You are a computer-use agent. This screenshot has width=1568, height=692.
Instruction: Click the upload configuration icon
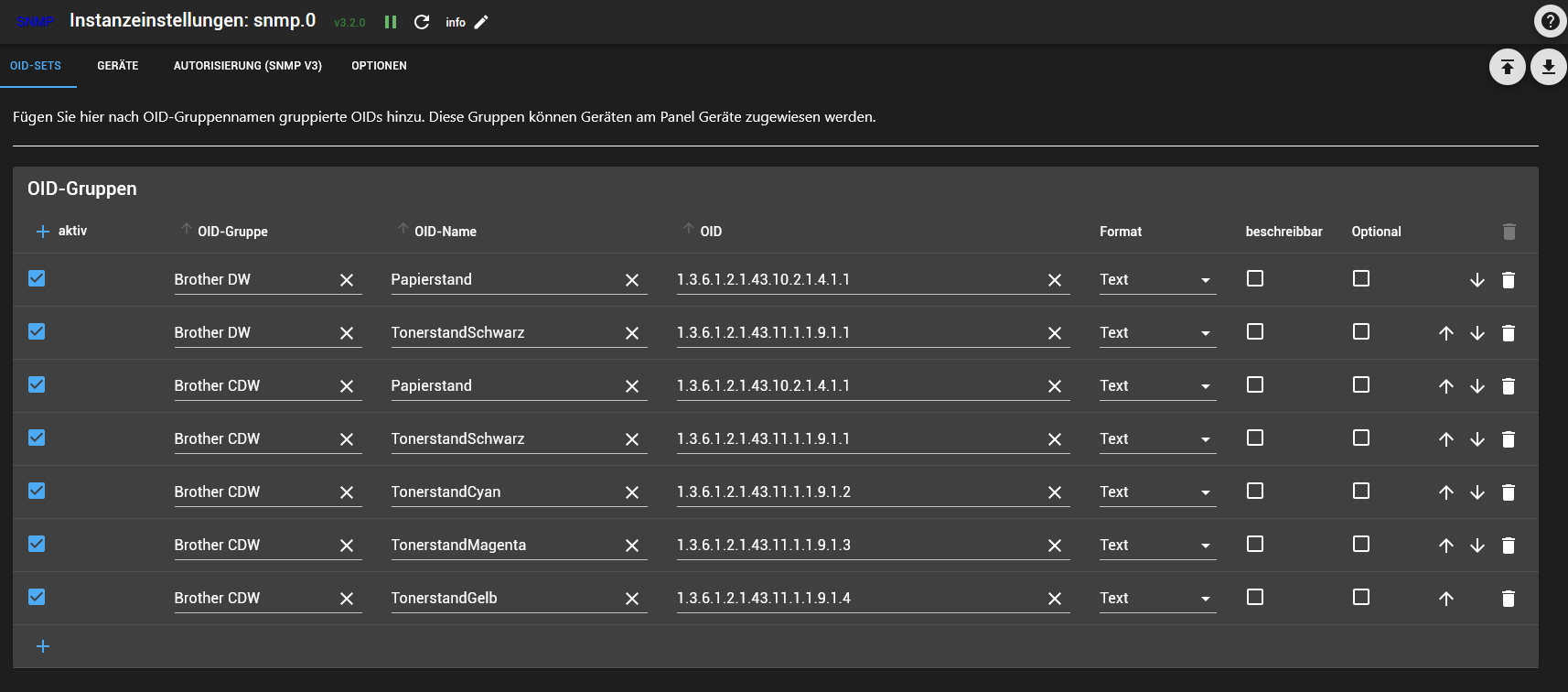click(1507, 67)
